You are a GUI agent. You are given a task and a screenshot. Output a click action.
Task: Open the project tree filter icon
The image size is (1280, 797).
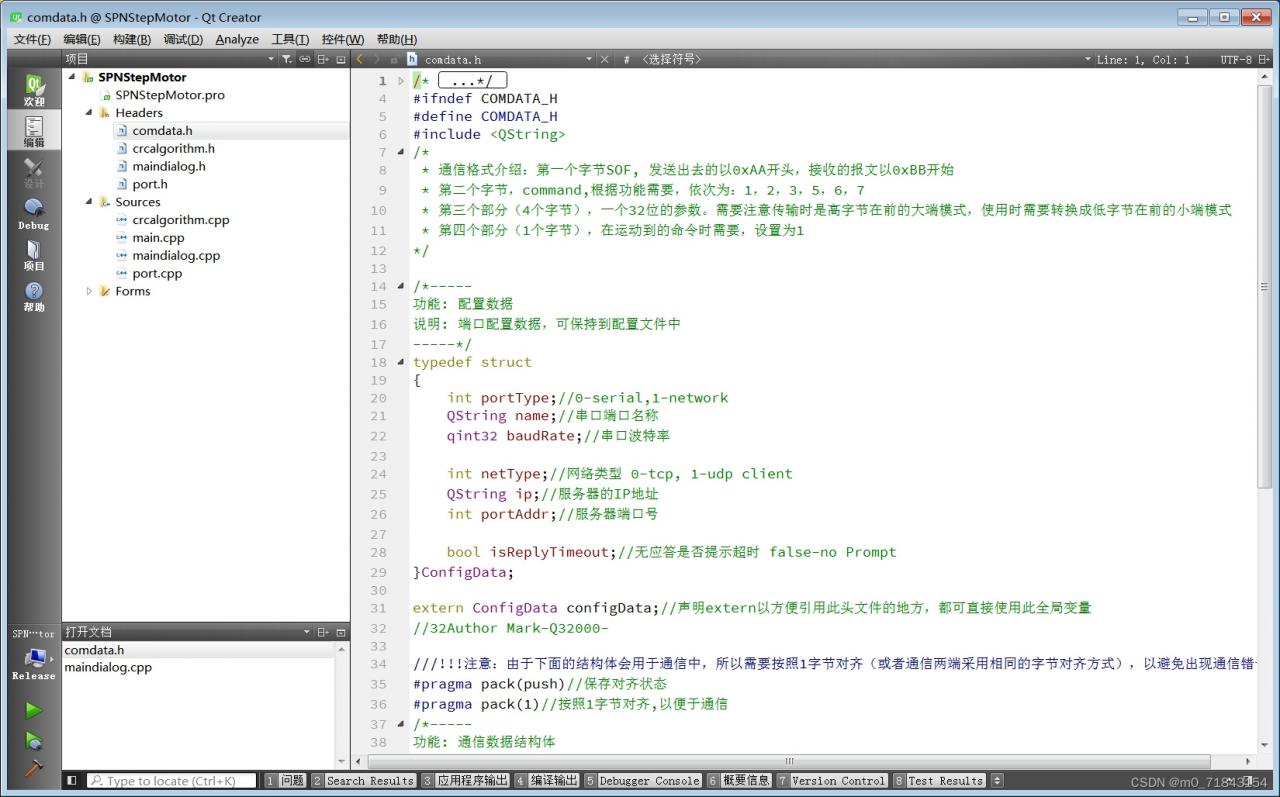287,59
